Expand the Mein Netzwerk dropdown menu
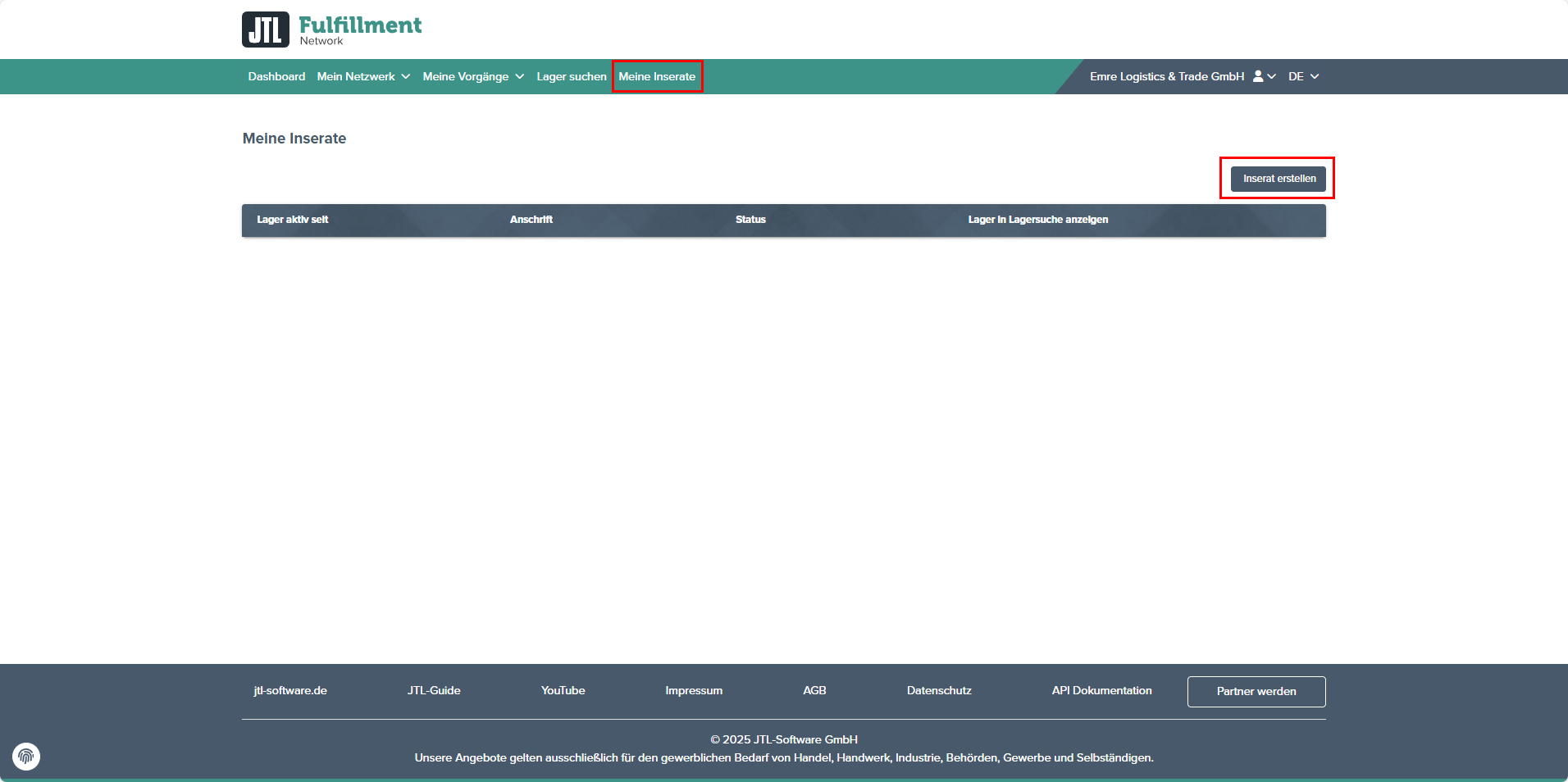Image resolution: width=1568 pixels, height=782 pixels. point(363,76)
